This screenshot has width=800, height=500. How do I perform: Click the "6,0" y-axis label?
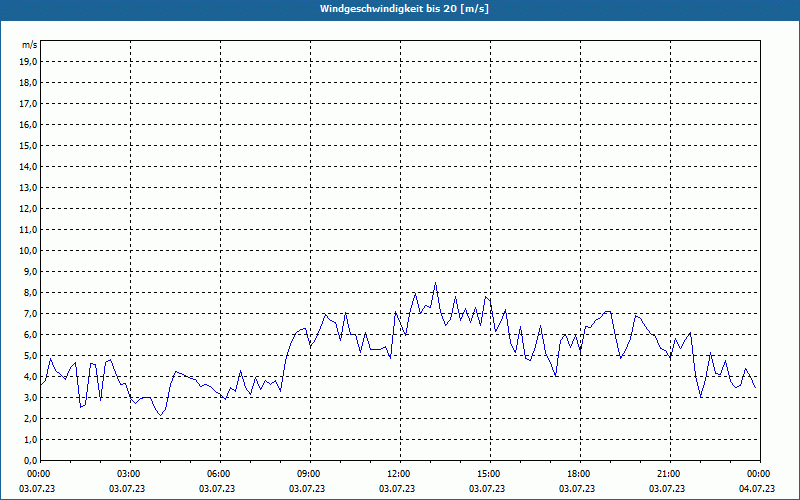pyautogui.click(x=31, y=335)
